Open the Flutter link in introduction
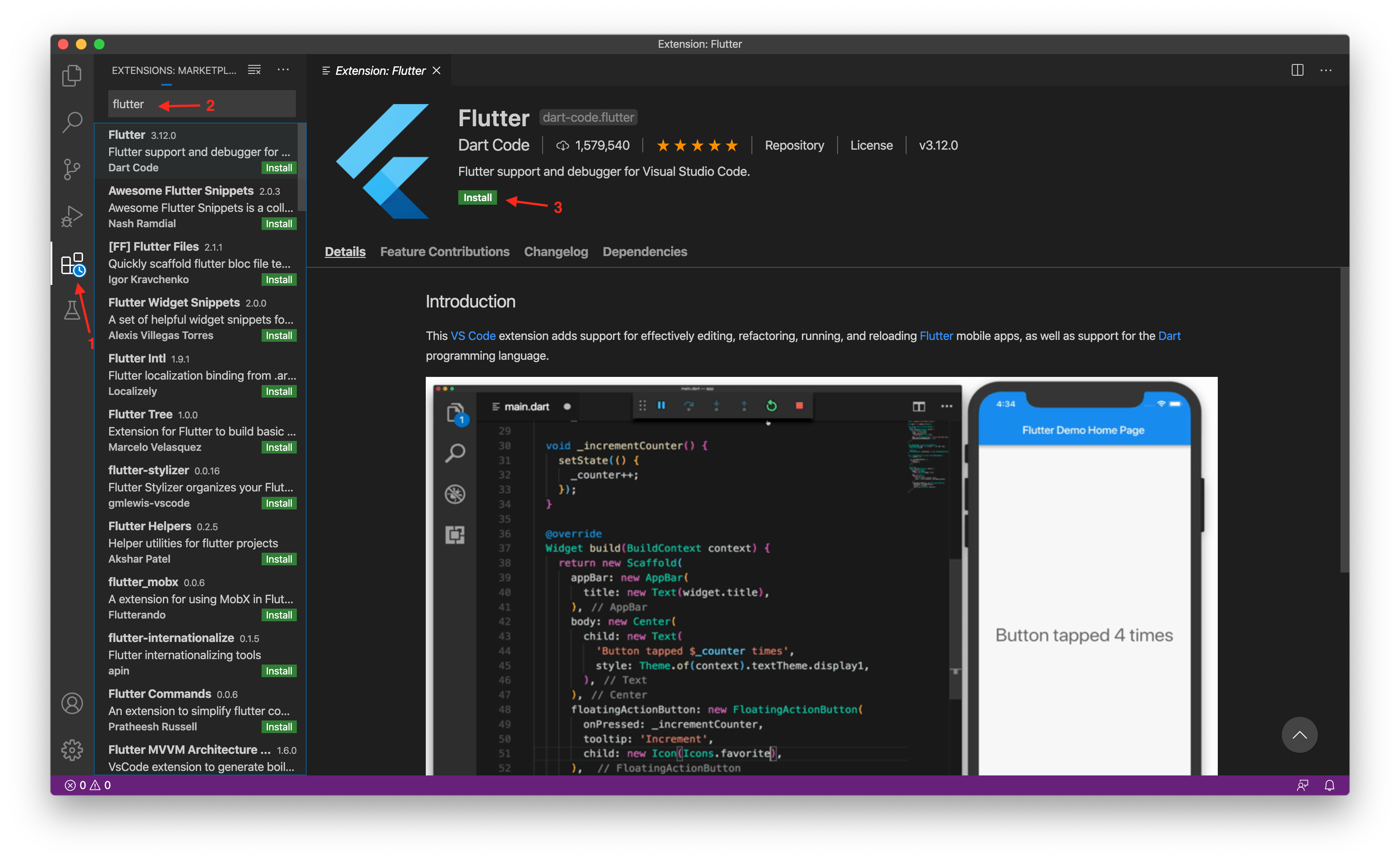Viewport: 1400px width, 862px height. click(936, 336)
